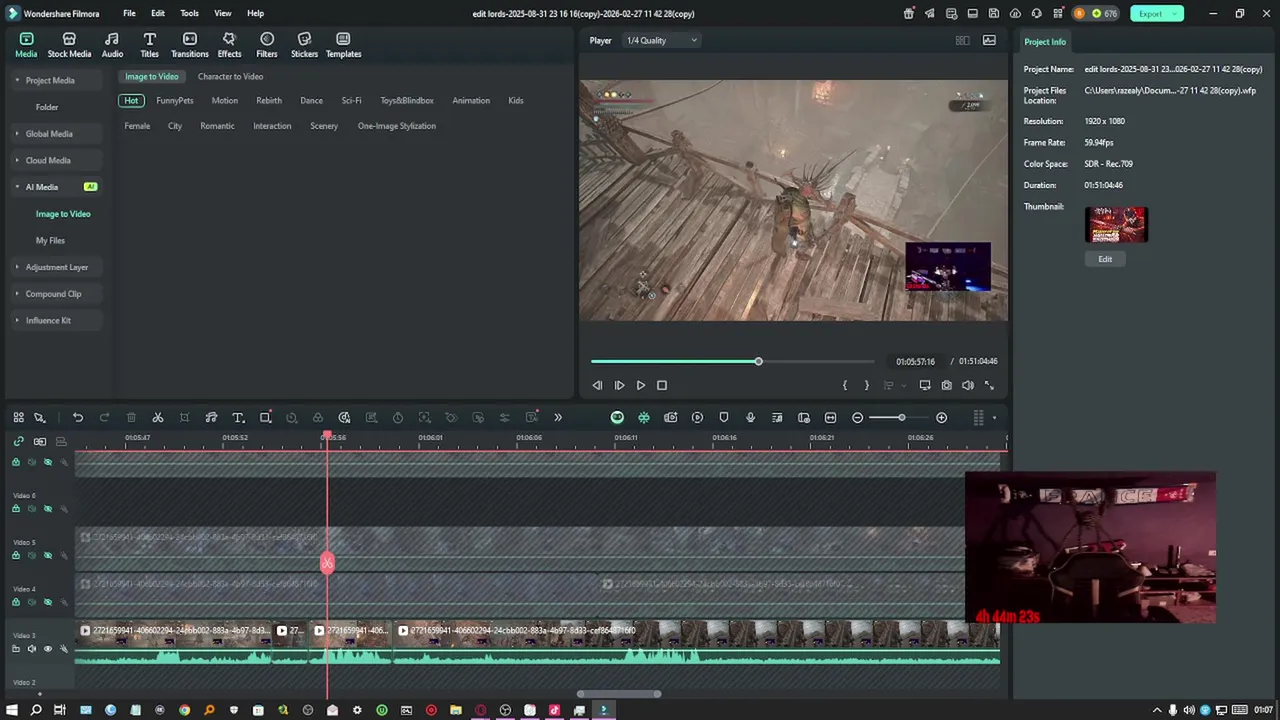Take a snapshot of the preview frame
Image resolution: width=1280 pixels, height=720 pixels.
946,385
